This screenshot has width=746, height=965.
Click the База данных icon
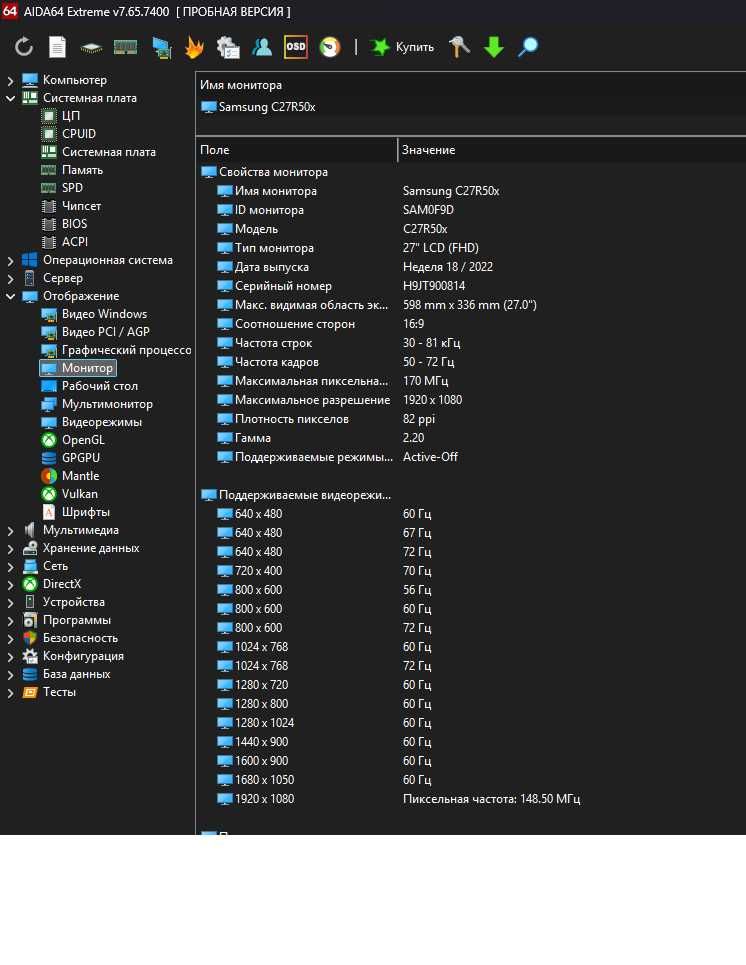pyautogui.click(x=30, y=674)
